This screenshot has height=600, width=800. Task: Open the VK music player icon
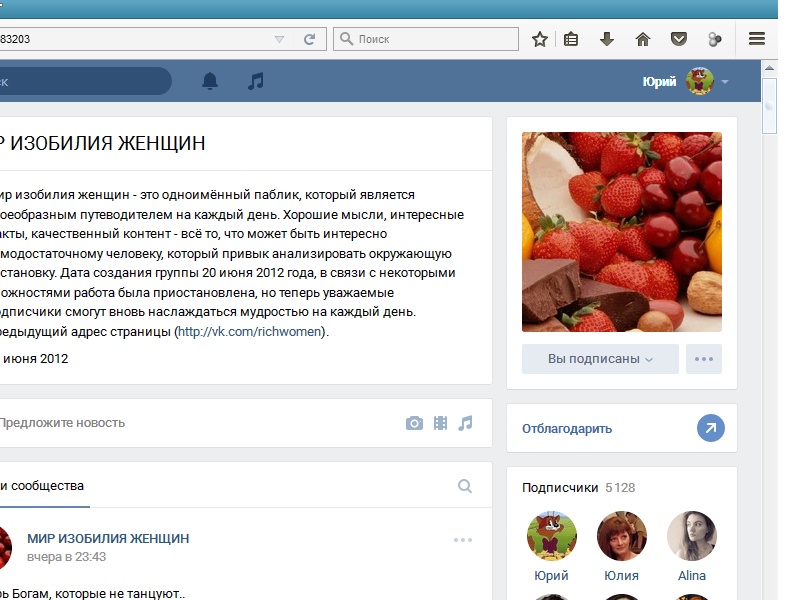256,81
